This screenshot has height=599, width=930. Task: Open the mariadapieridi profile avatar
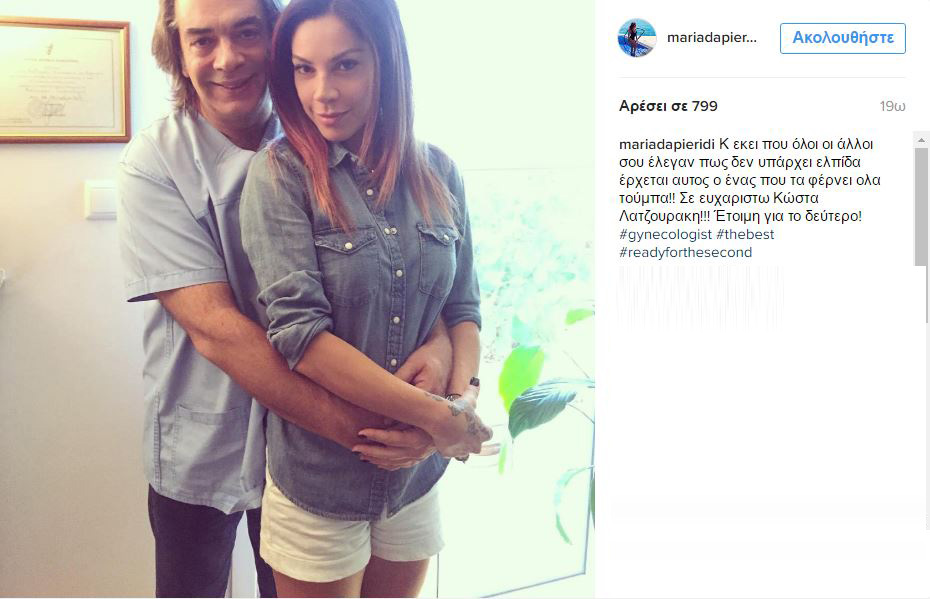(637, 38)
